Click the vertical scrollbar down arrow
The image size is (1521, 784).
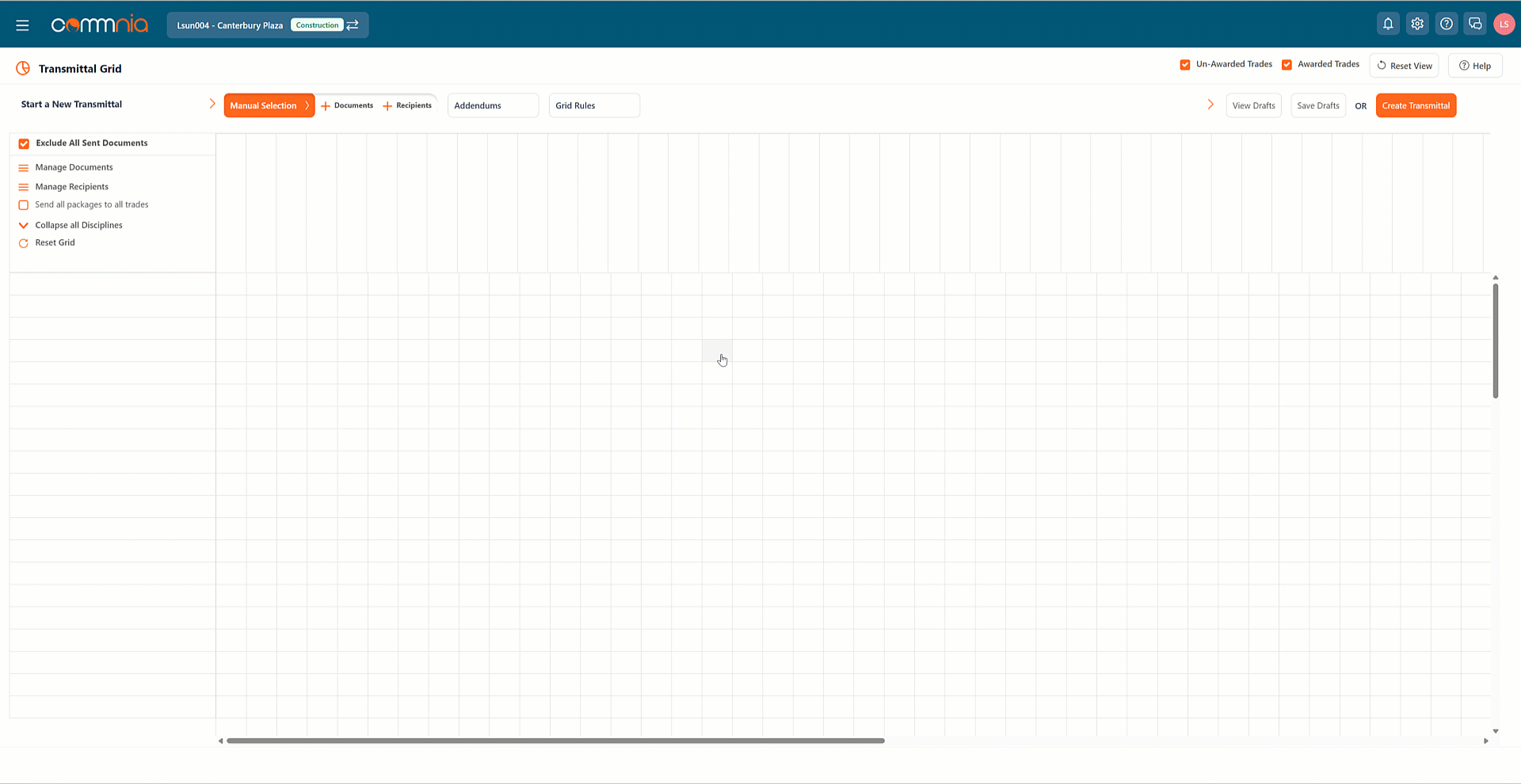click(x=1496, y=732)
